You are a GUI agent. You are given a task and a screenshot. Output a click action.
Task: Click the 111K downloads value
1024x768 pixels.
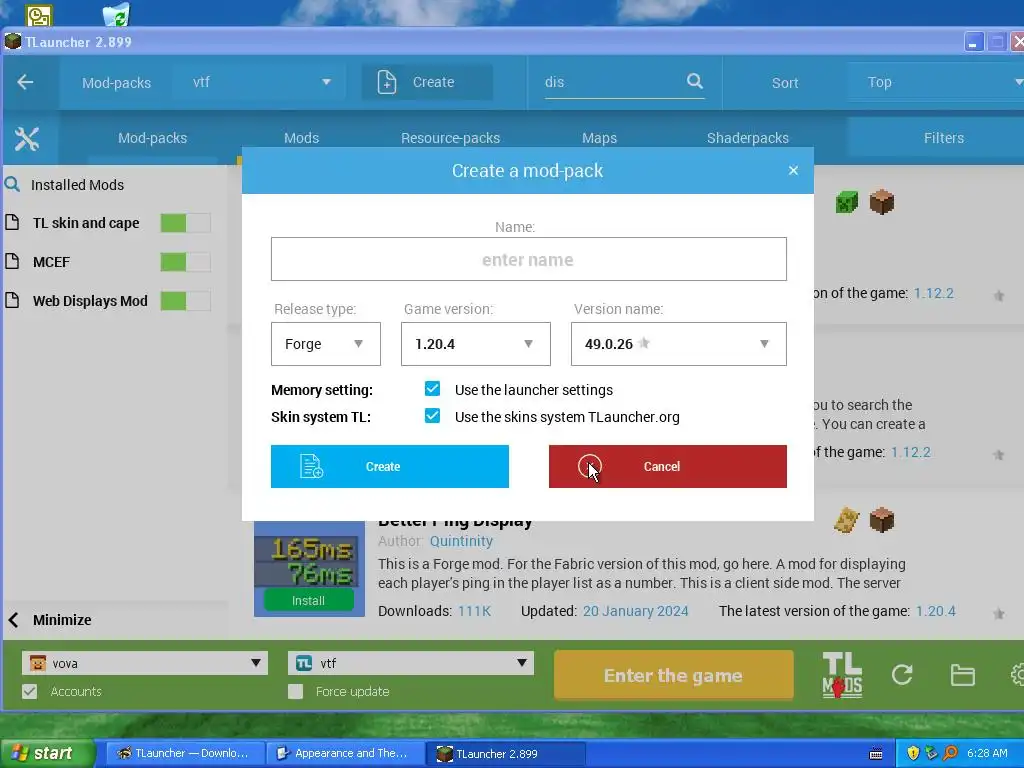pyautogui.click(x=474, y=611)
